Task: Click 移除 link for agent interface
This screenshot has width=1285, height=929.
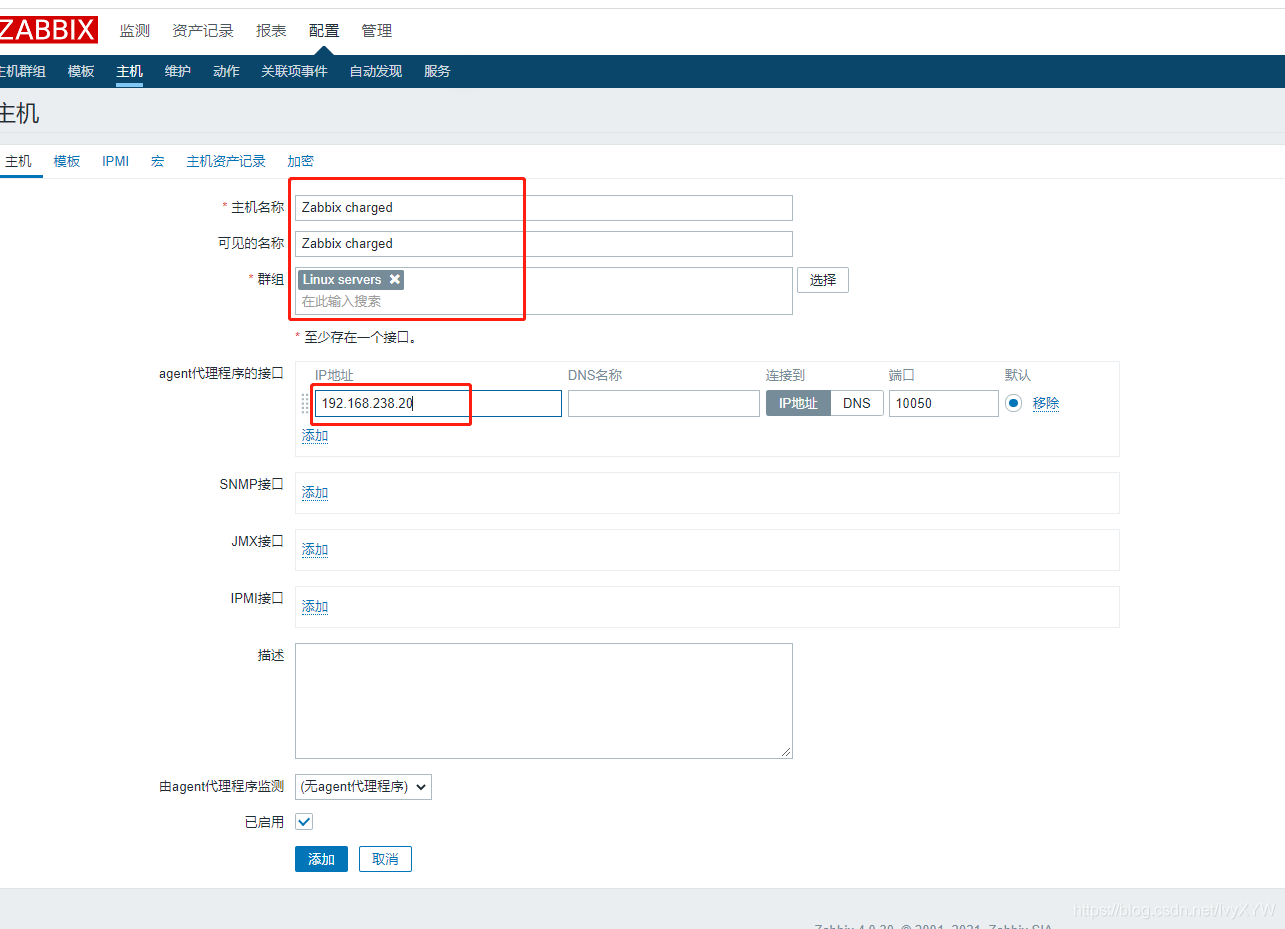Action: 1046,404
